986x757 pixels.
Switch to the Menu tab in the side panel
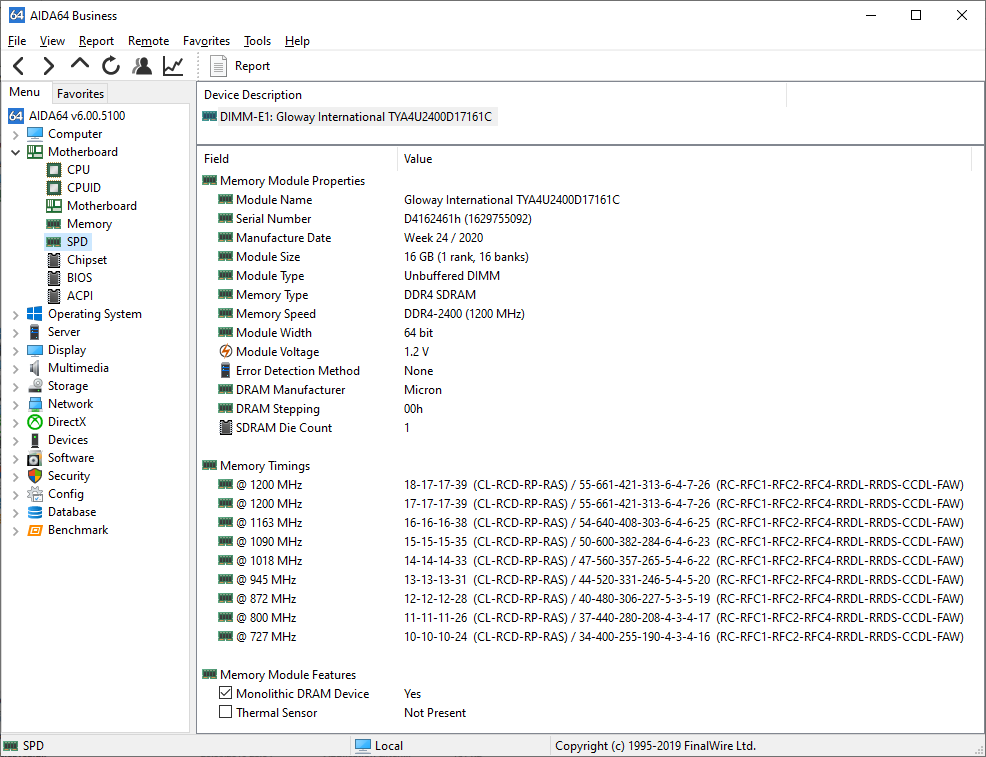click(25, 92)
